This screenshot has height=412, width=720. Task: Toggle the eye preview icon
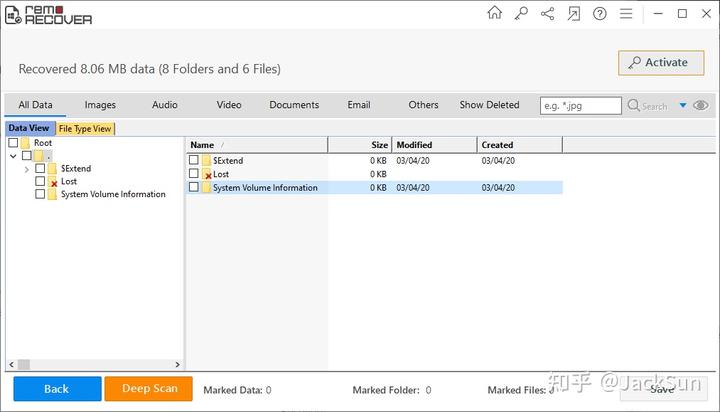(701, 105)
